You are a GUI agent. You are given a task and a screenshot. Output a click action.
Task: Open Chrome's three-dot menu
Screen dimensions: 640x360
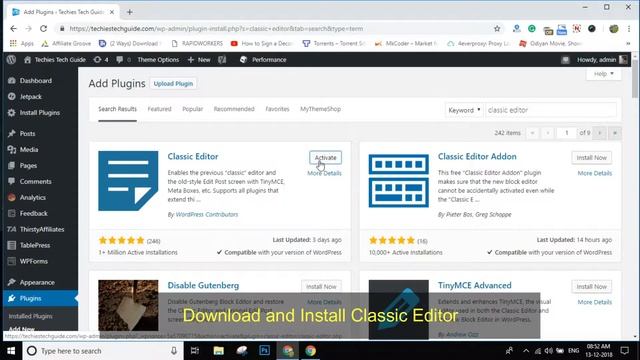(629, 29)
